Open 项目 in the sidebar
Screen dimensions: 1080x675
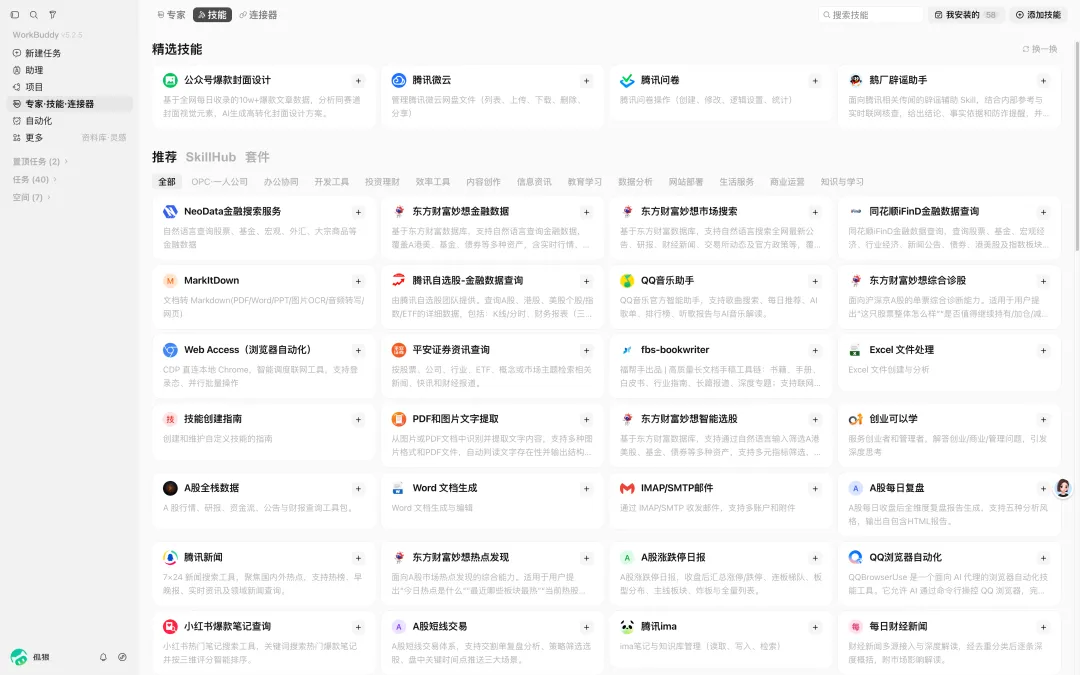click(70, 87)
